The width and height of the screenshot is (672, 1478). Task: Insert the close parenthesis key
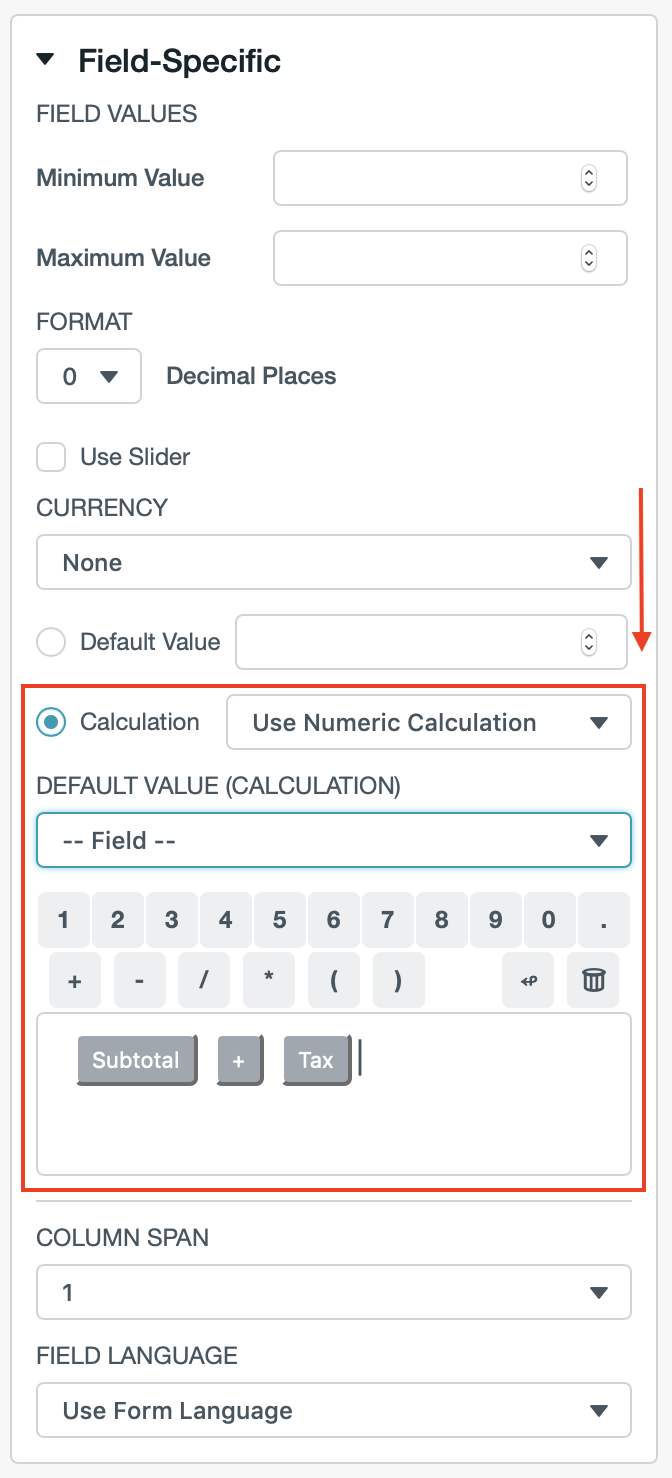click(398, 981)
